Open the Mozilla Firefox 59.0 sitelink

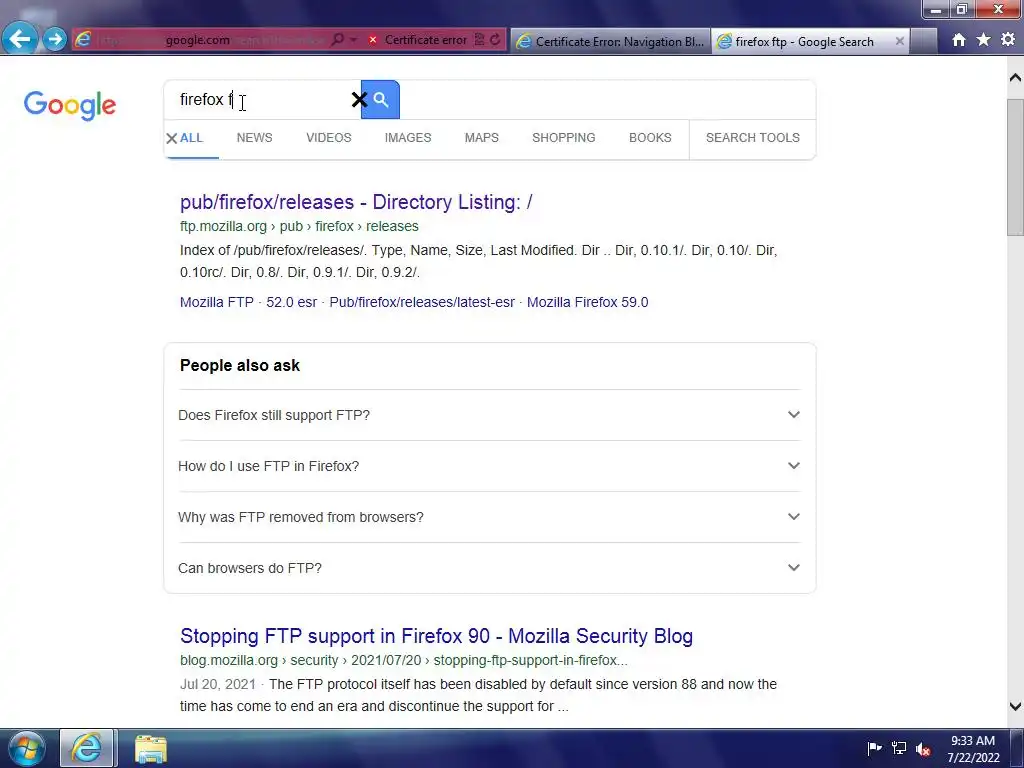coord(588,302)
